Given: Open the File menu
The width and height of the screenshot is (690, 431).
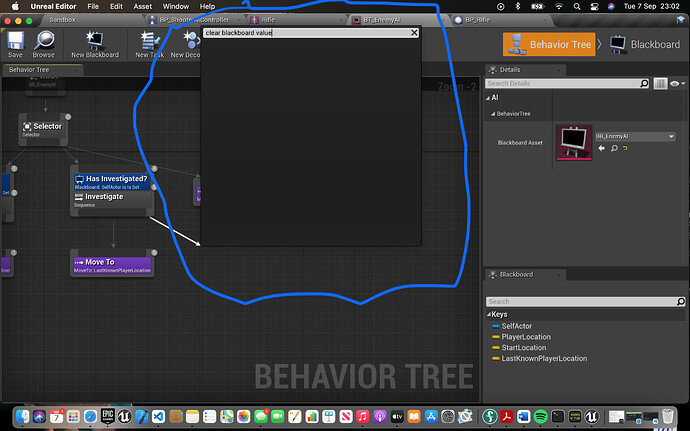Looking at the screenshot, I should 93,6.
